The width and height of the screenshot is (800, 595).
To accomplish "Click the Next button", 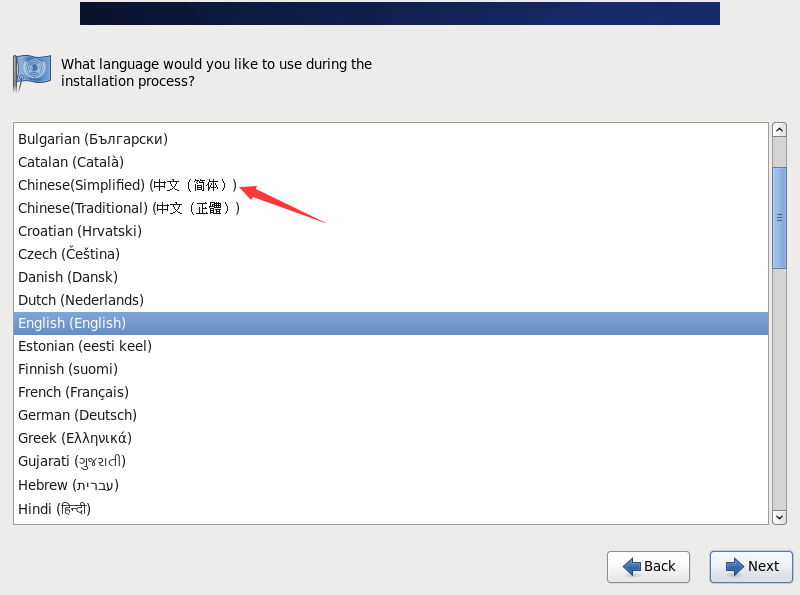I will tap(751, 566).
